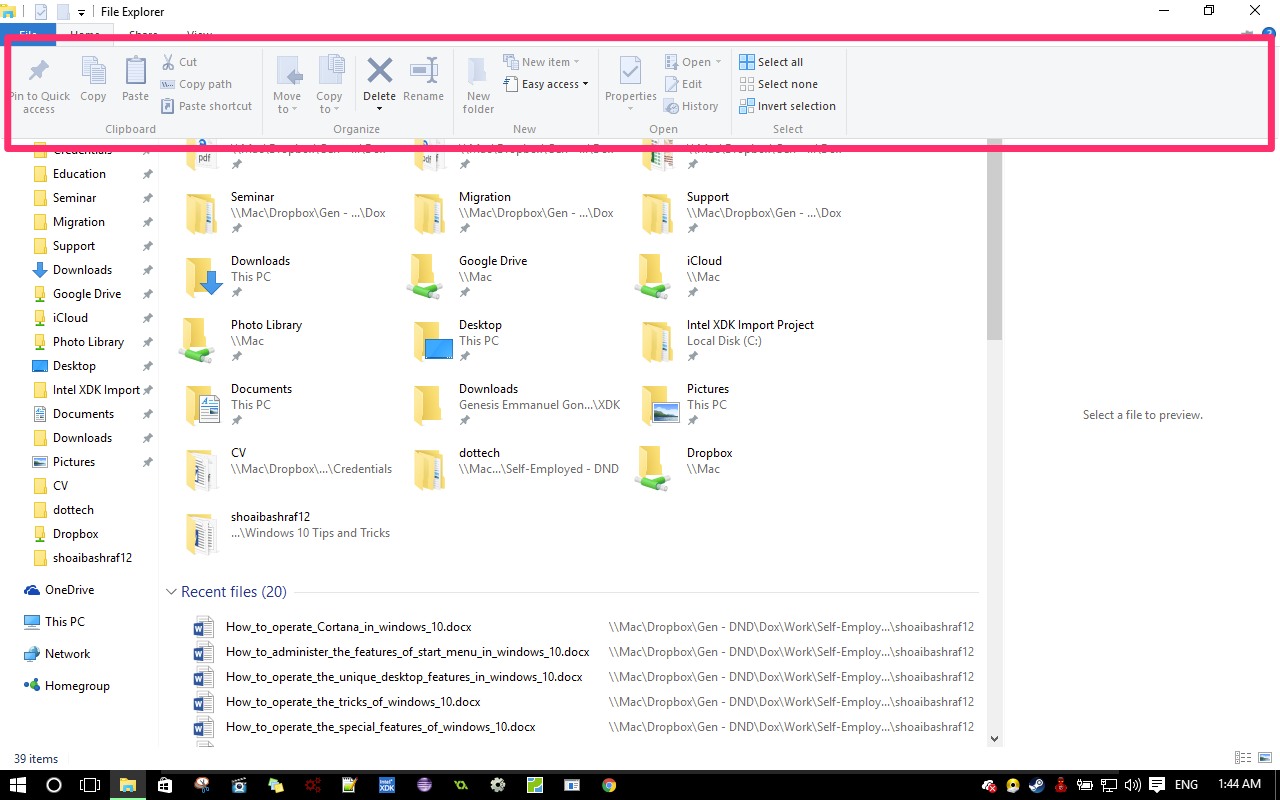Create a New folder
This screenshot has height=800, width=1280.
(477, 83)
